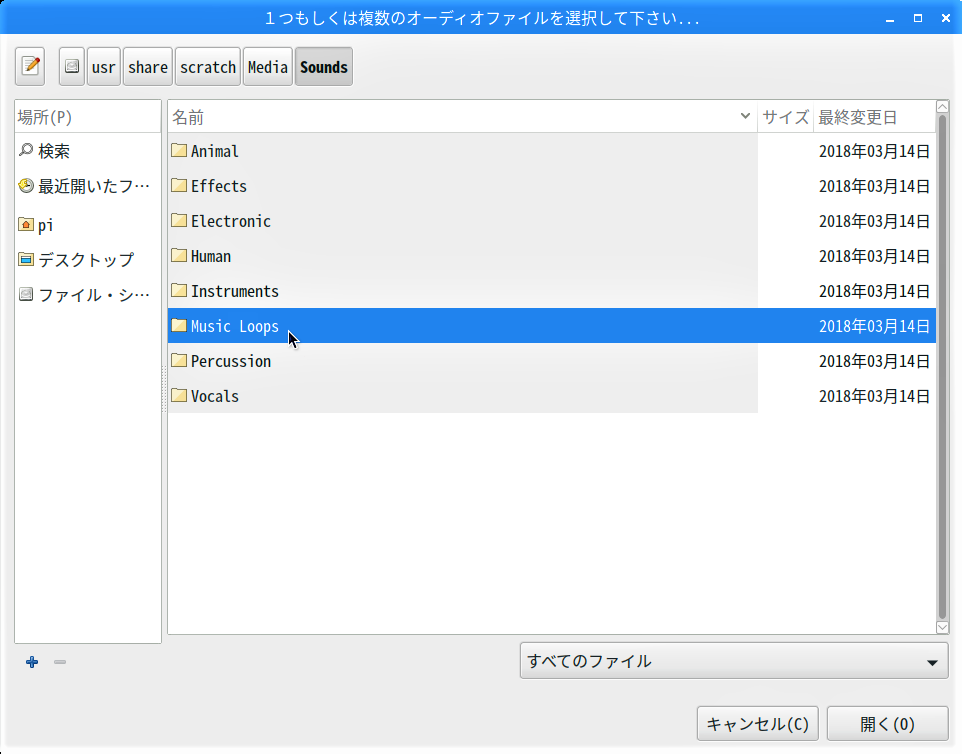962x754 pixels.
Task: Click the Instruments folder icon
Action: [179, 290]
